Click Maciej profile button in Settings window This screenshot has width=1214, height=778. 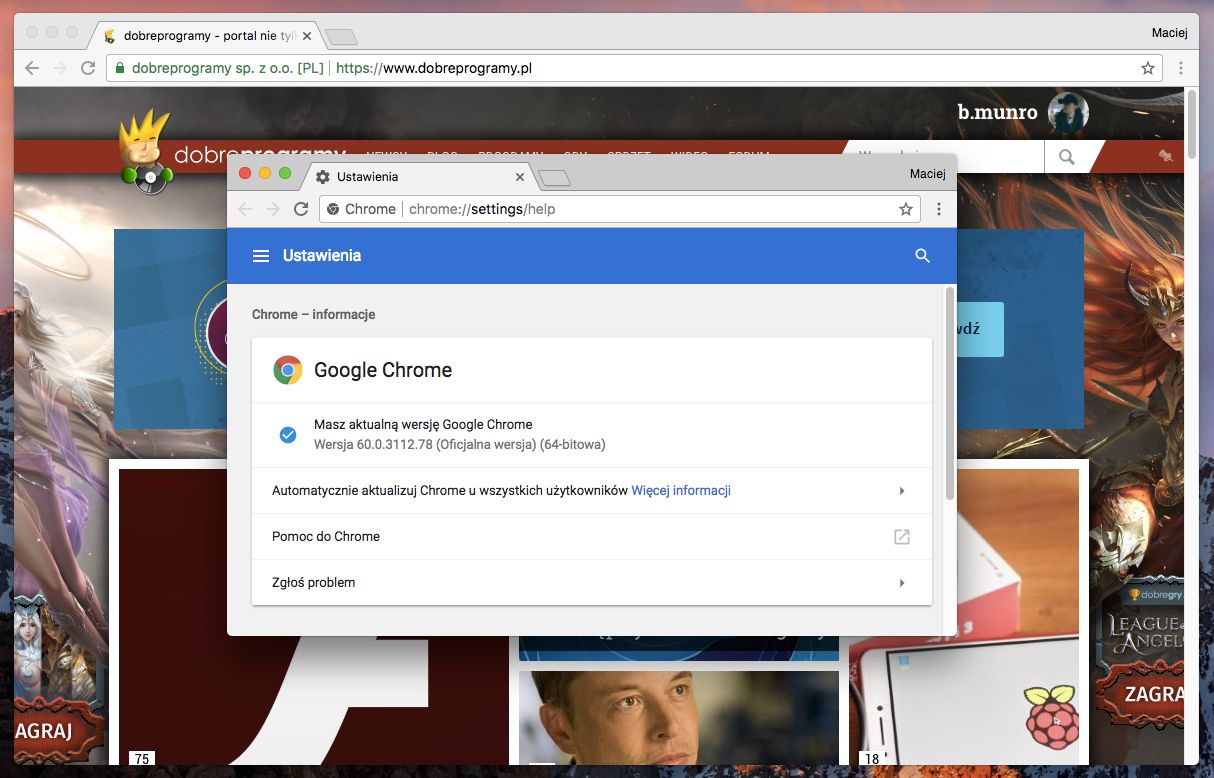tap(927, 174)
